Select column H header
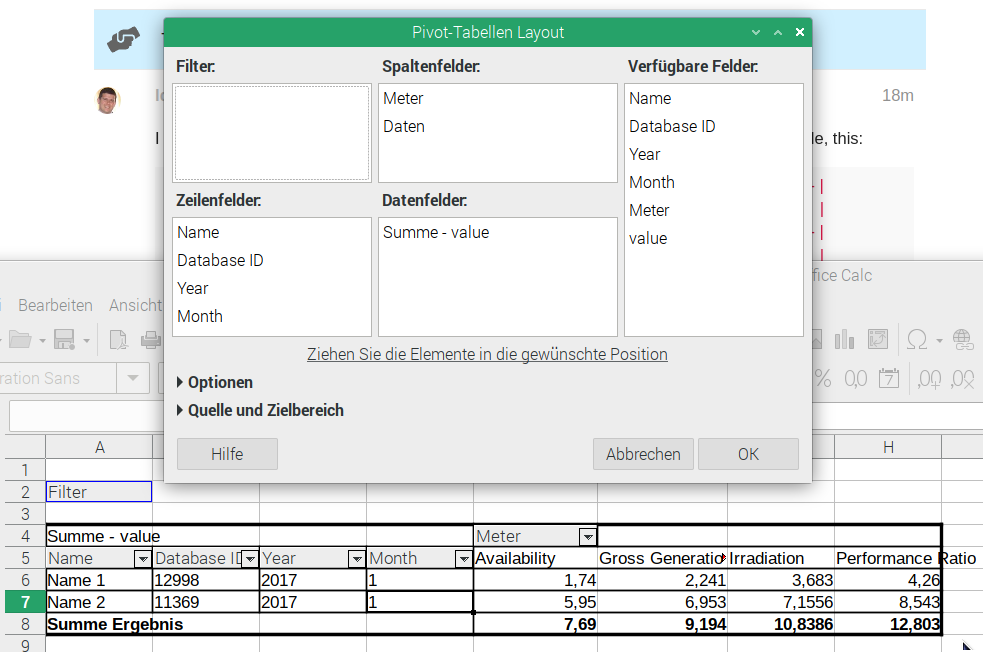 pos(888,448)
